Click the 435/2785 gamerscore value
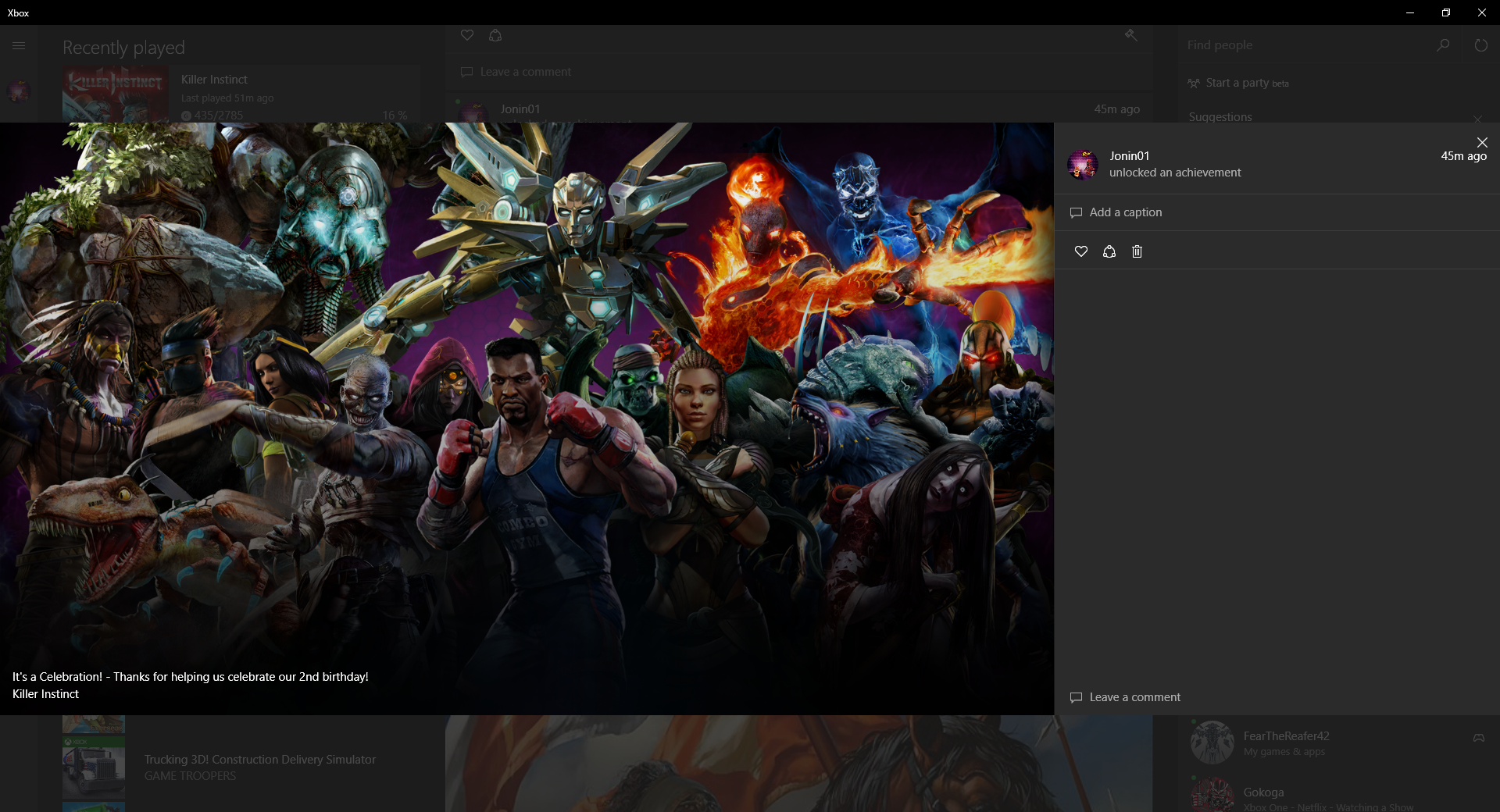Viewport: 1500px width, 812px height. [219, 116]
